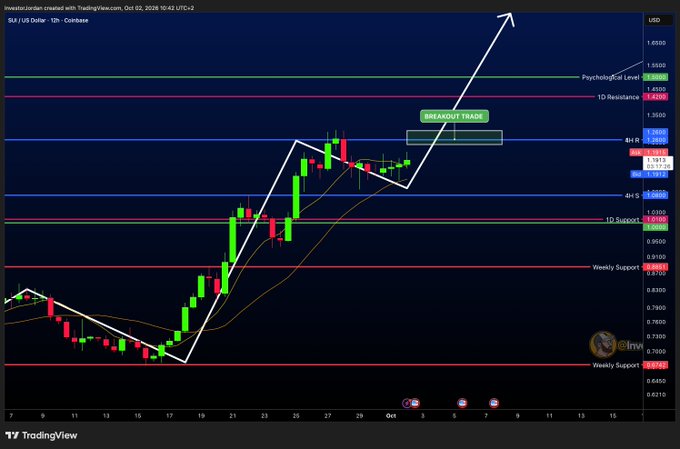Click the 1.6500 price axis label
This screenshot has width=680, height=449.
pos(656,43)
